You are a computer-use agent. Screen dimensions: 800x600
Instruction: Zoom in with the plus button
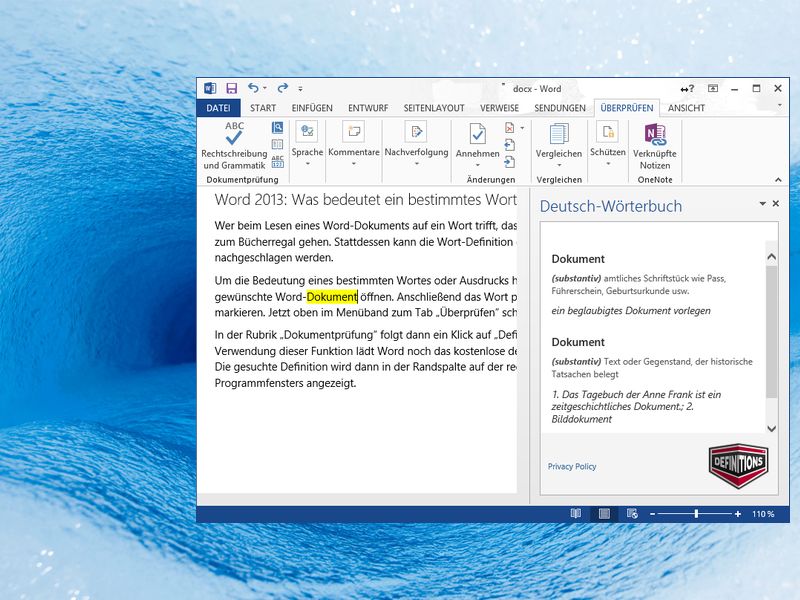click(x=738, y=514)
